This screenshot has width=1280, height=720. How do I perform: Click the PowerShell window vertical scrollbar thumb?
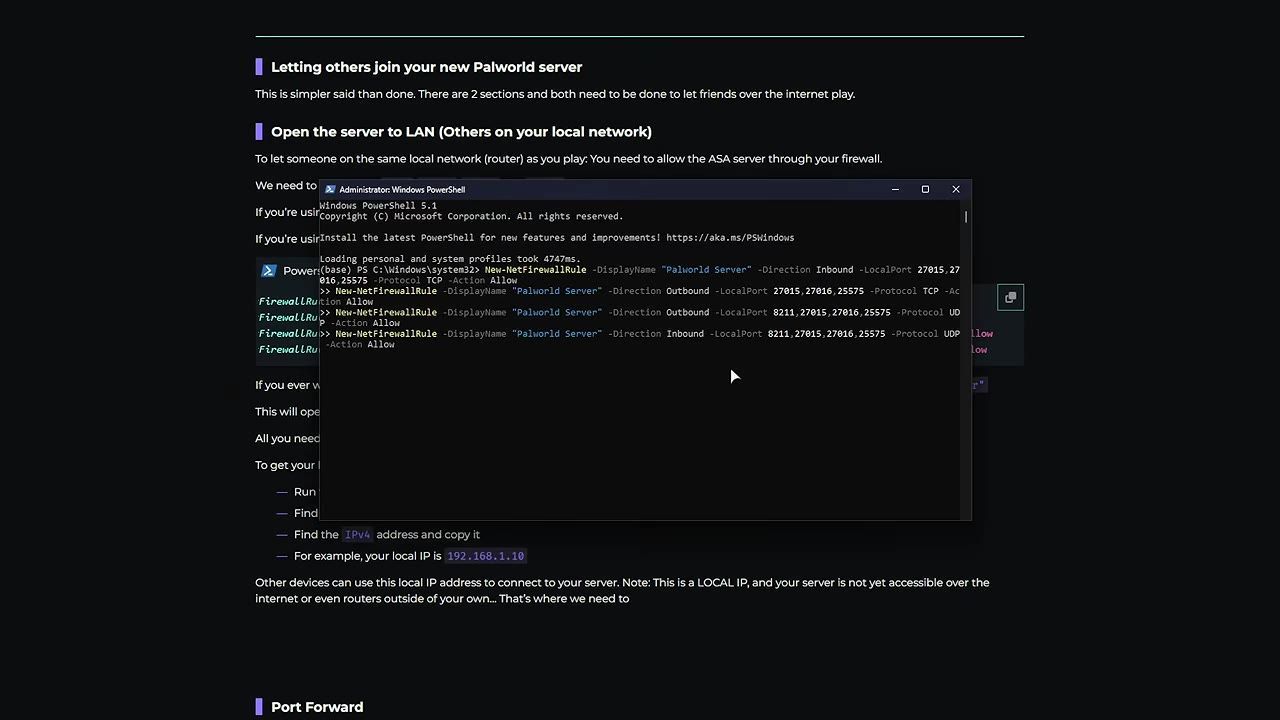point(966,216)
